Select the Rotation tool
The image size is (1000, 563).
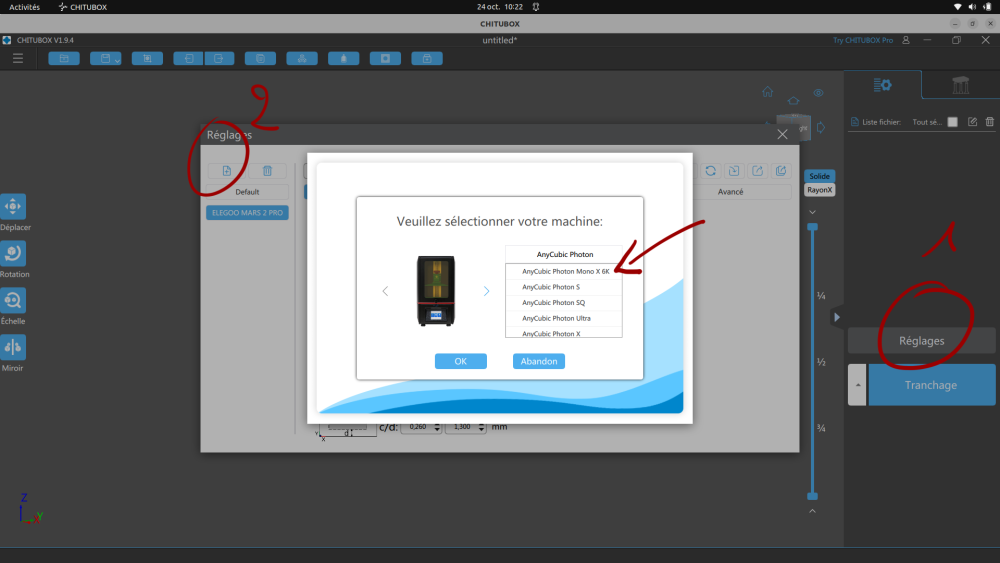pos(13,253)
